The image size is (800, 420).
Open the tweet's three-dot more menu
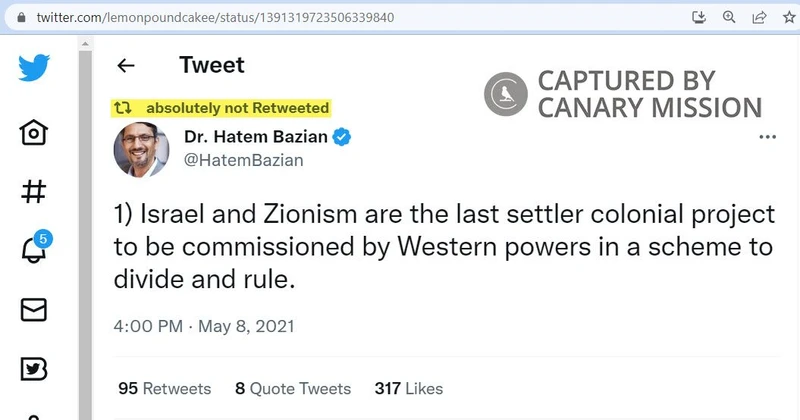click(768, 137)
